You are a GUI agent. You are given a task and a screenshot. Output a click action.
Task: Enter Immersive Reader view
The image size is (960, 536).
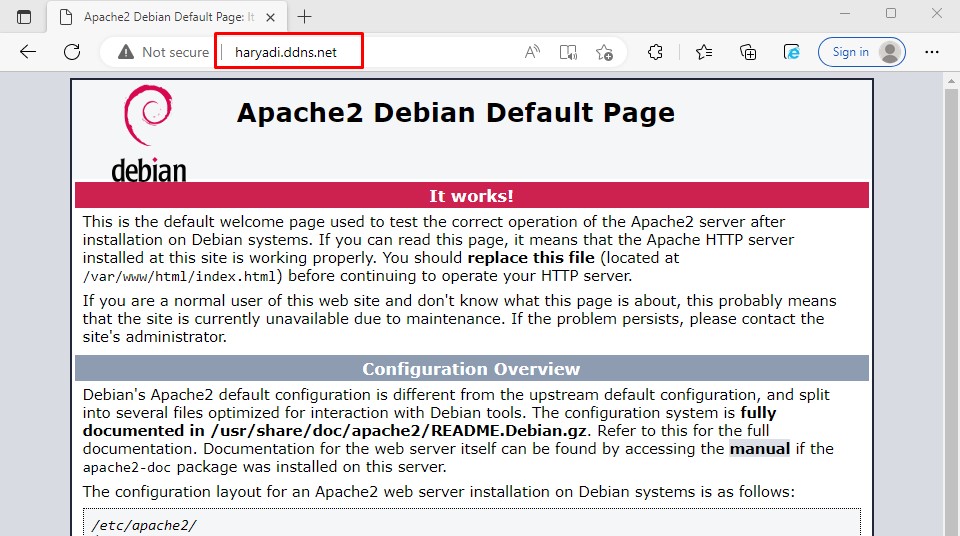568,52
